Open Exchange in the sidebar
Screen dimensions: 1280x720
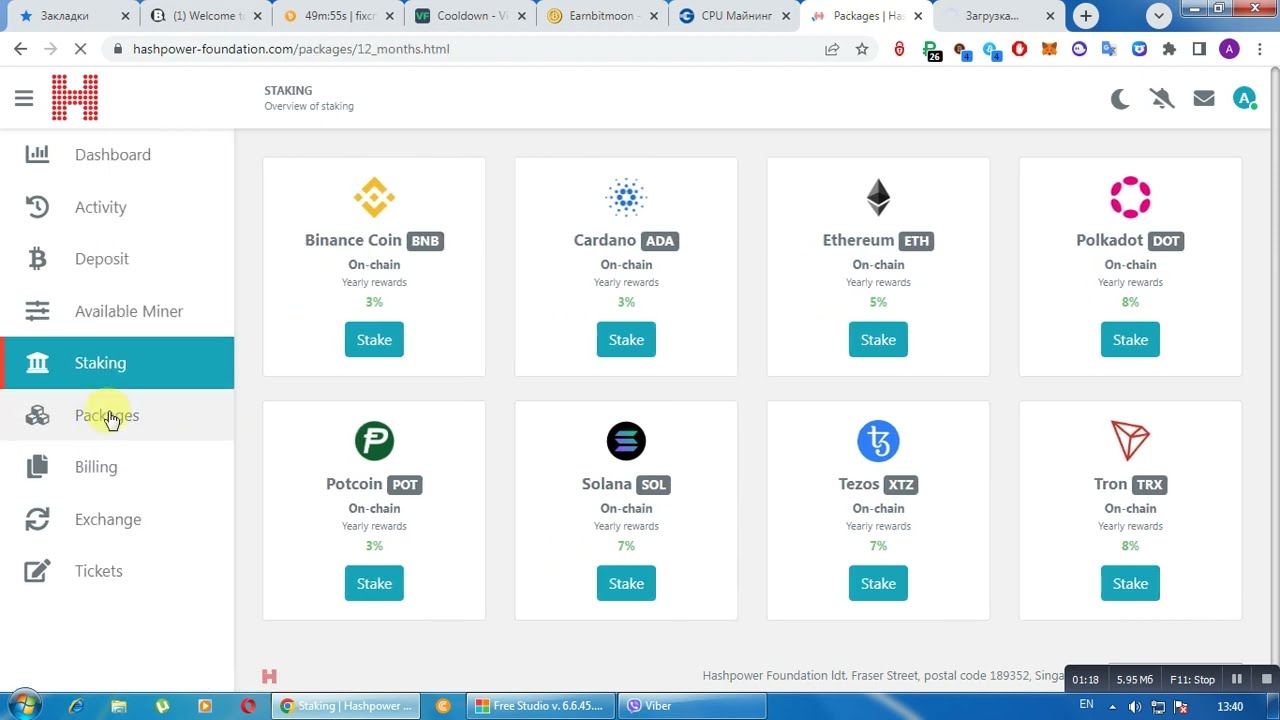coord(117,519)
